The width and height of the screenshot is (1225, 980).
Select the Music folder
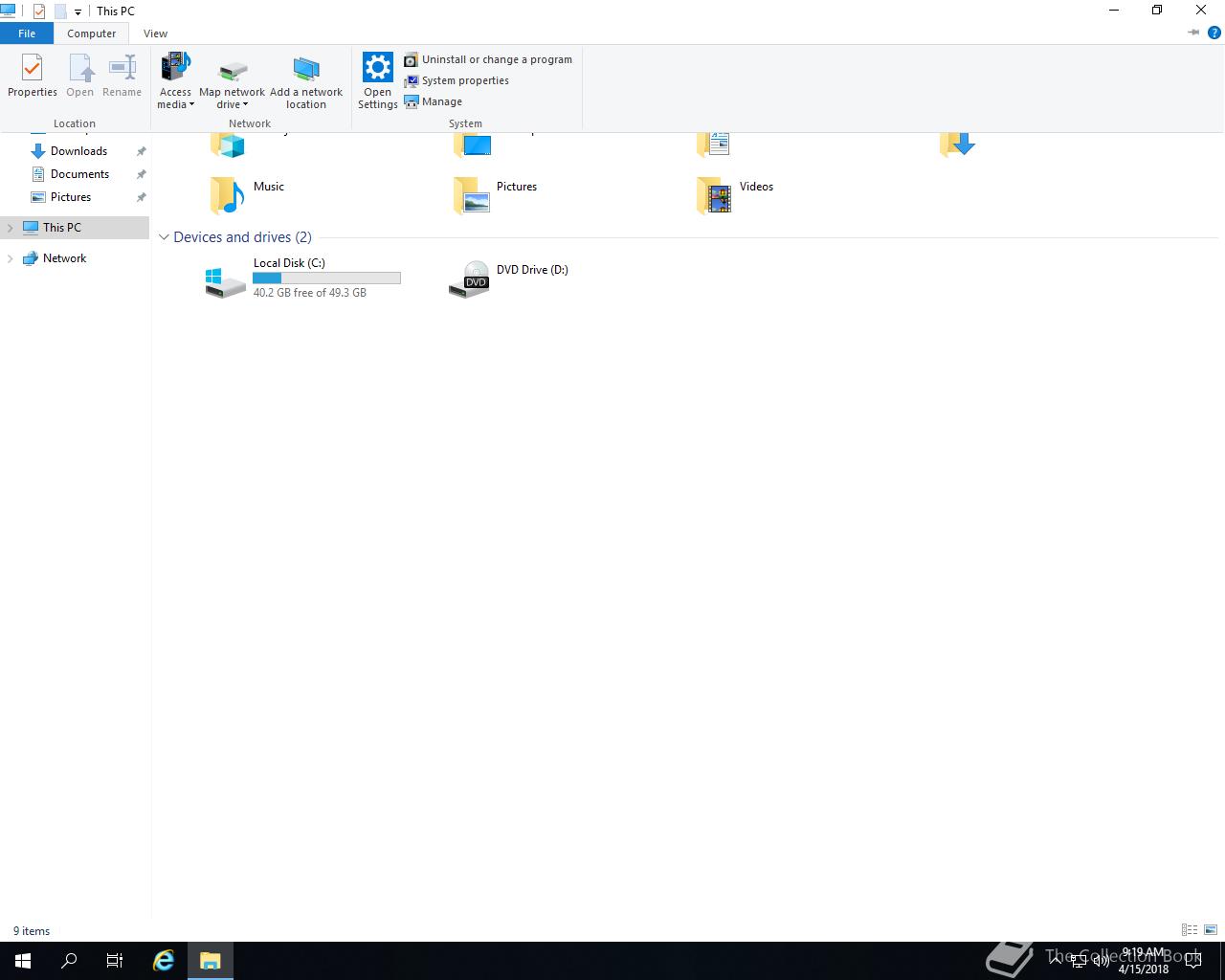(x=247, y=195)
